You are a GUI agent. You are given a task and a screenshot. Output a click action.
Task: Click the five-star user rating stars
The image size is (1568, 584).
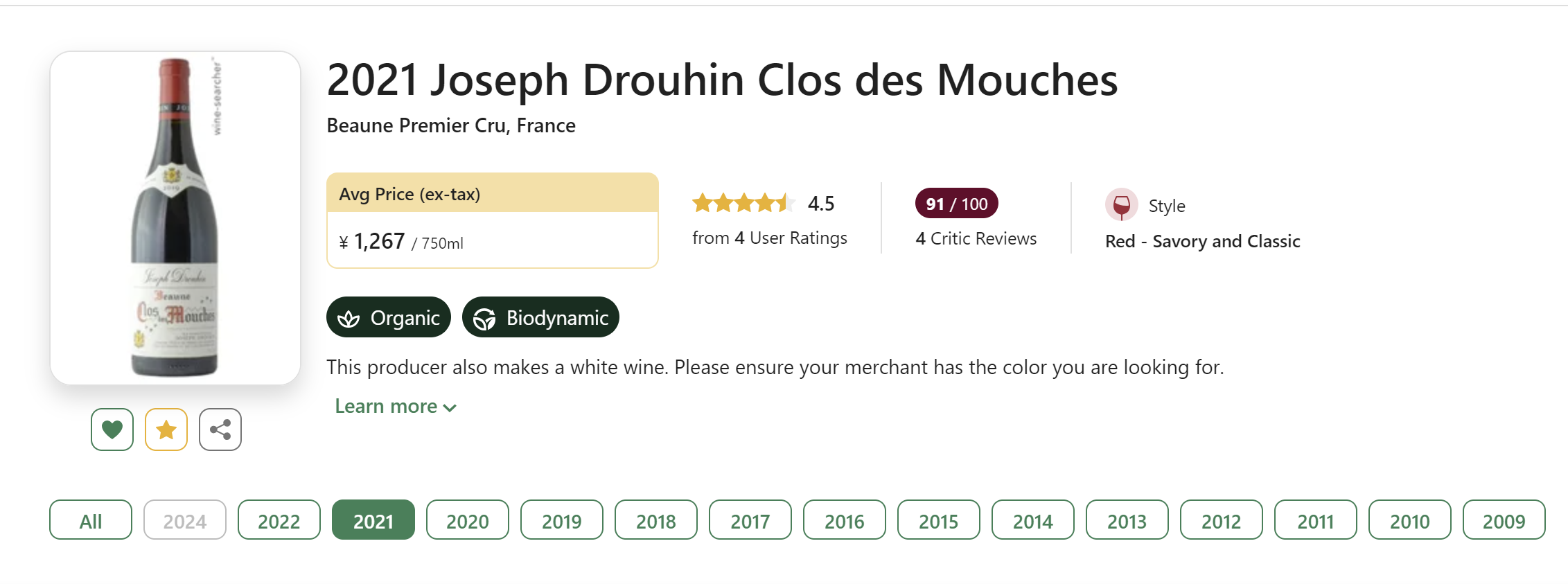click(743, 203)
